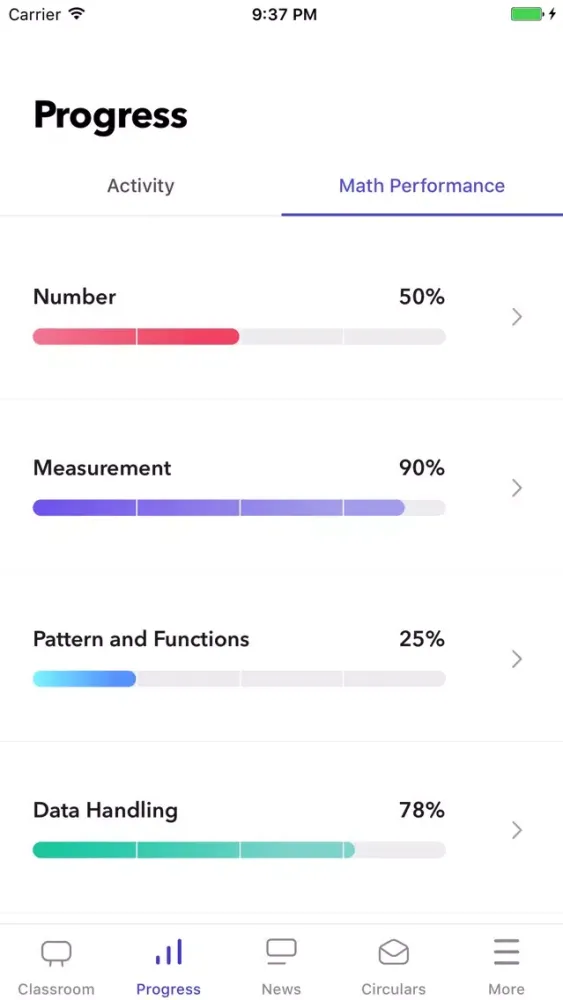The height and width of the screenshot is (1000, 563).
Task: Expand Data Handling chevron
Action: coord(517,830)
